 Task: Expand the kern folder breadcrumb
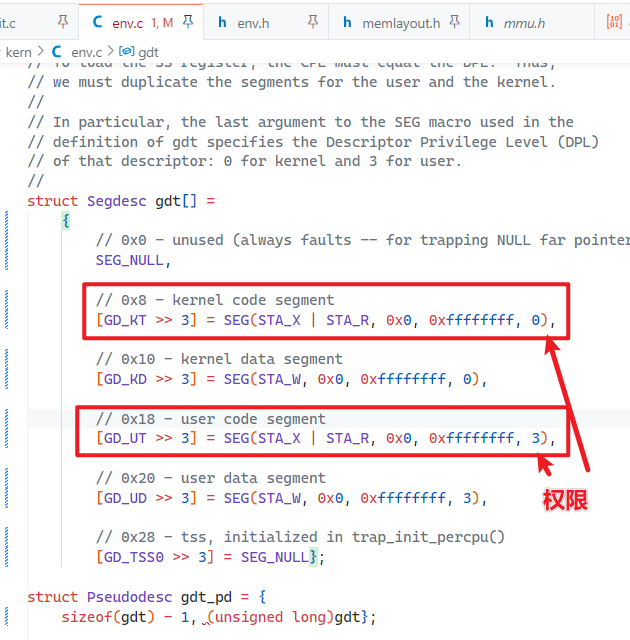[18, 50]
